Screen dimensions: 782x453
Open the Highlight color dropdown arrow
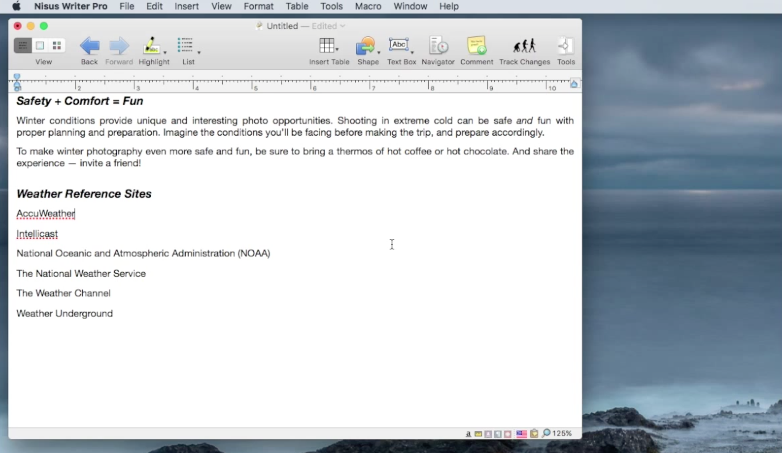click(x=165, y=52)
